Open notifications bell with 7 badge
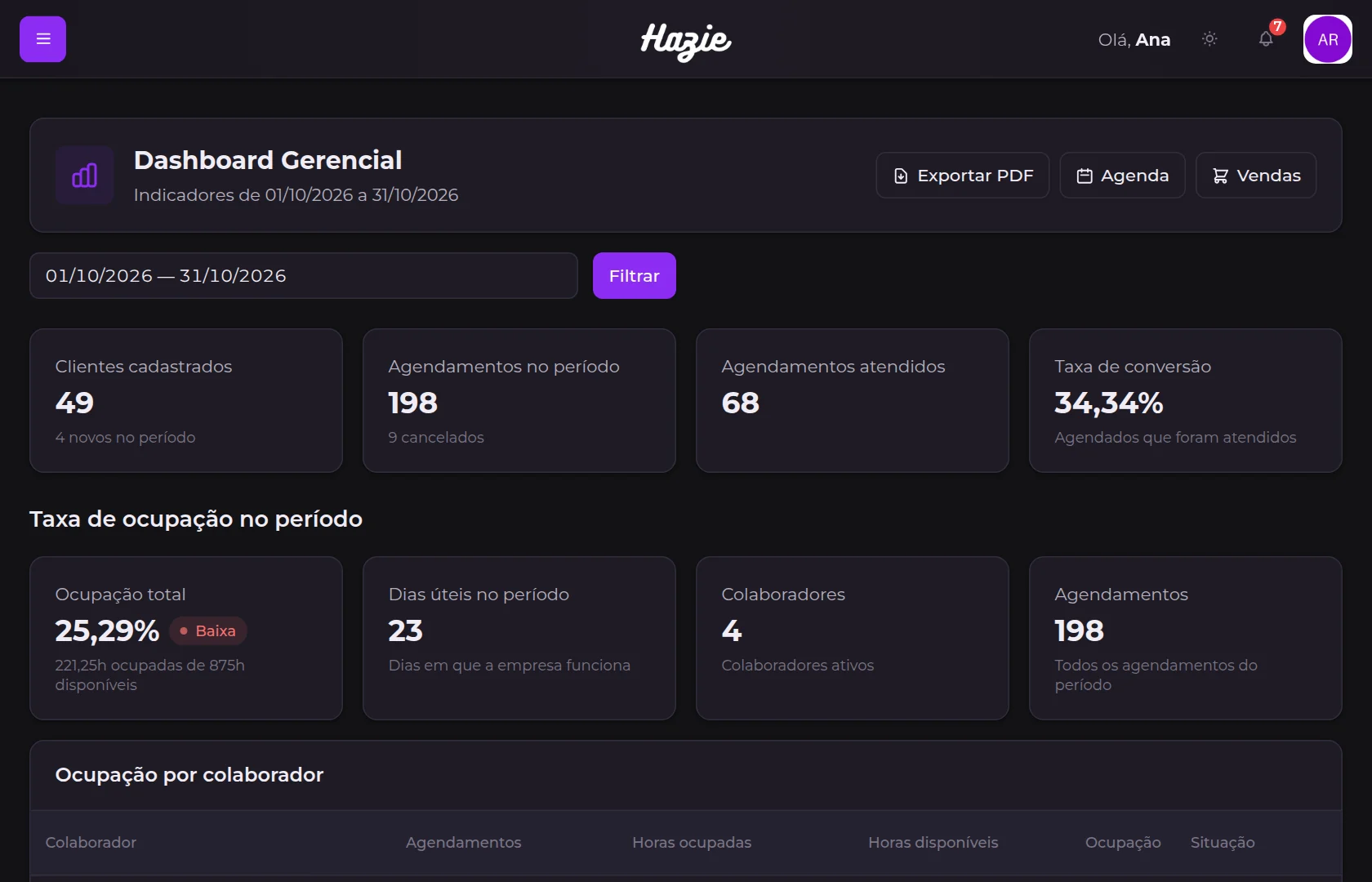 coord(1266,39)
